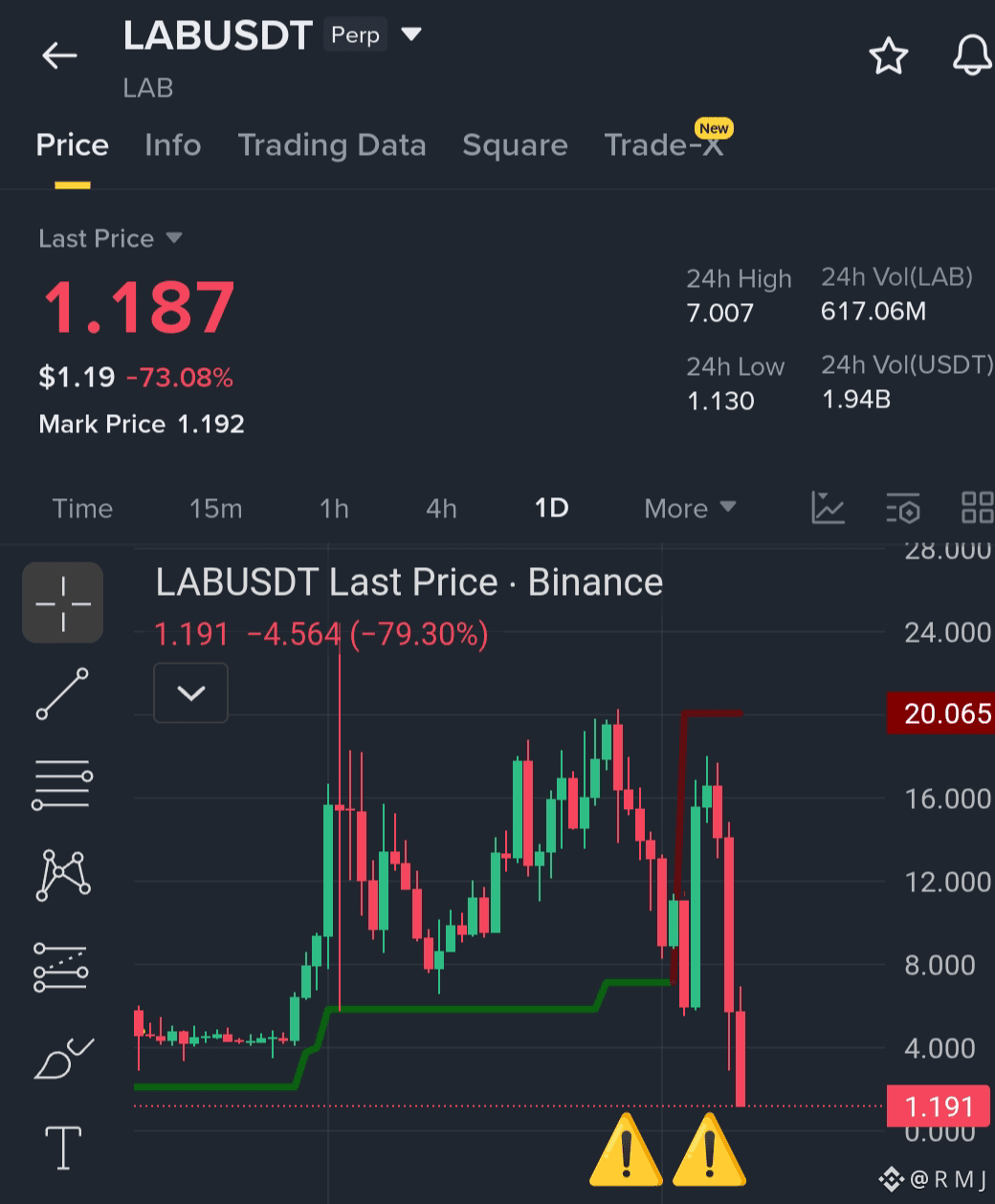Viewport: 995px width, 1204px height.
Task: Switch to the Info tab
Action: pyautogui.click(x=172, y=145)
